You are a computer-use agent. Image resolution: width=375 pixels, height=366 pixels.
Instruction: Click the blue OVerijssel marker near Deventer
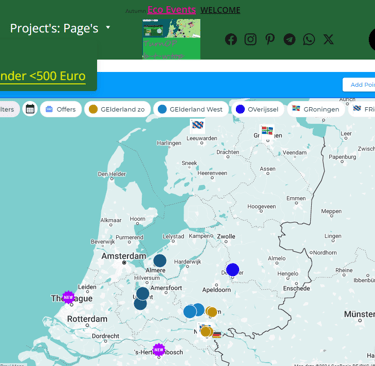coord(233,270)
